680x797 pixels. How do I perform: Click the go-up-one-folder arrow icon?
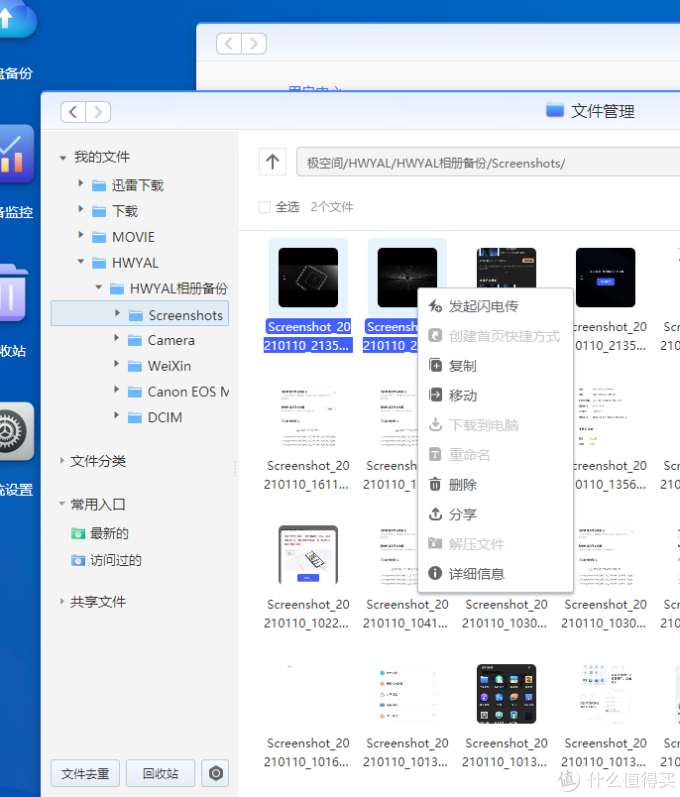(x=271, y=162)
